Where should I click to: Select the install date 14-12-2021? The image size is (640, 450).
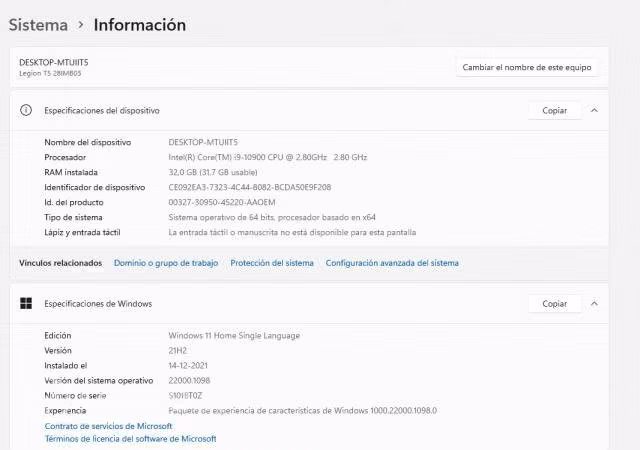click(188, 365)
